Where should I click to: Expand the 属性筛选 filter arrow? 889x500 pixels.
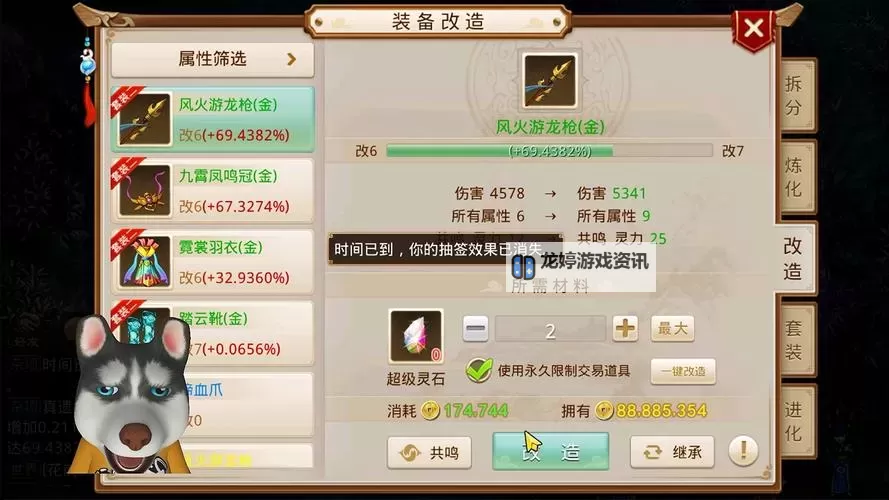pyautogui.click(x=291, y=59)
